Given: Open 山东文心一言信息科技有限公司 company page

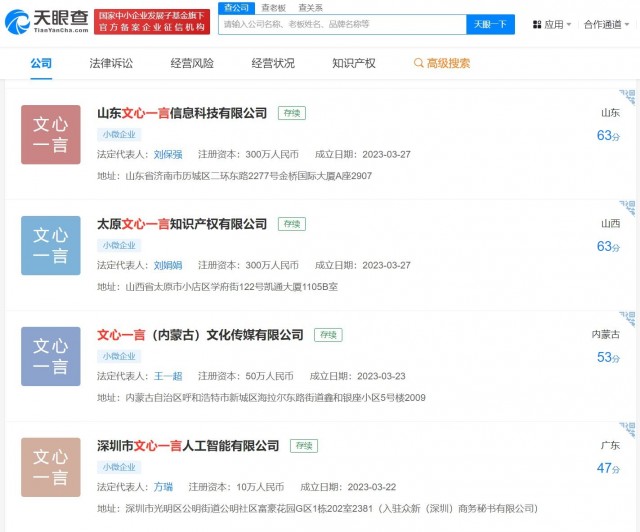Looking at the screenshot, I should click(x=182, y=113).
